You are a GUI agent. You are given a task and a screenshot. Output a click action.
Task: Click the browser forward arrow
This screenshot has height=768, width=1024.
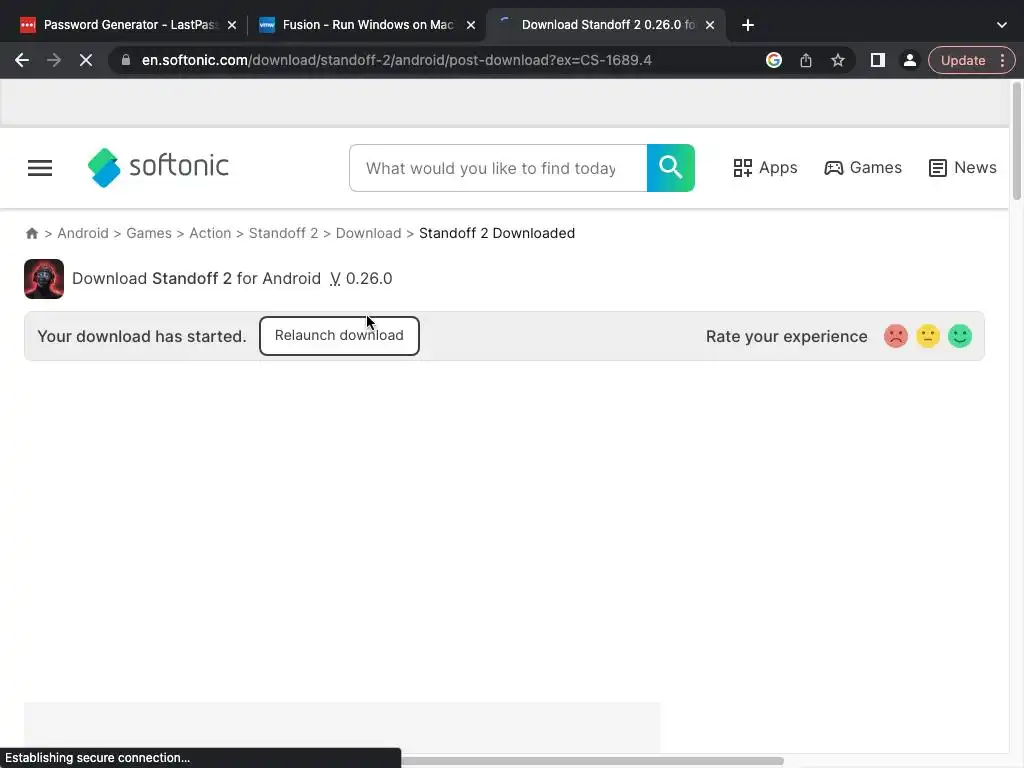(x=54, y=60)
